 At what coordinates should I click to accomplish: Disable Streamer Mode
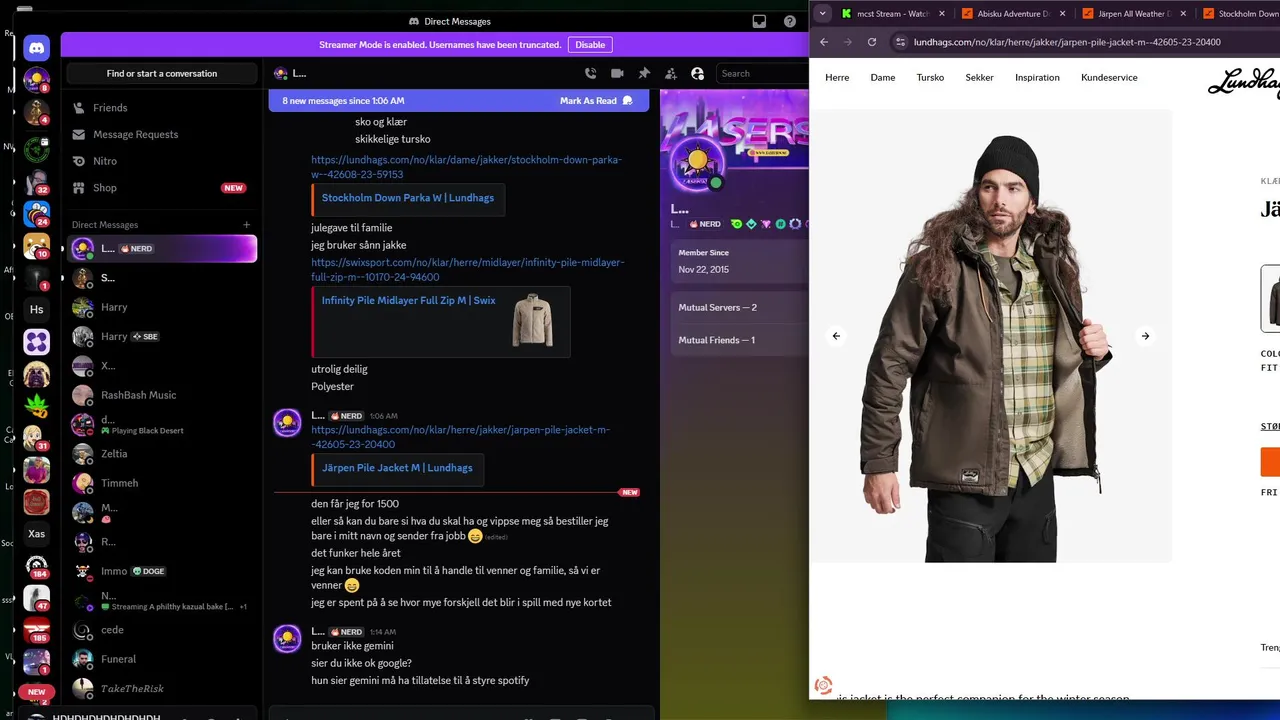pyautogui.click(x=590, y=45)
